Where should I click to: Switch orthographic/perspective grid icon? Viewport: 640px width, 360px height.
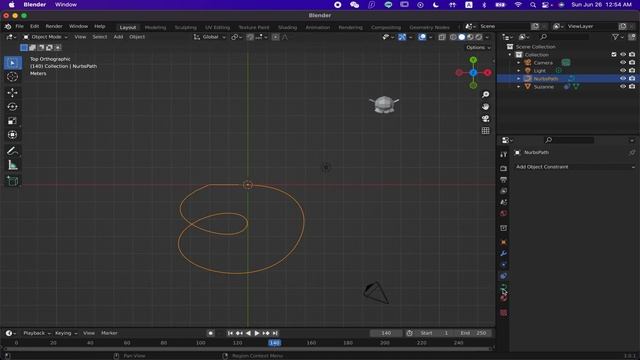pyautogui.click(x=485, y=131)
